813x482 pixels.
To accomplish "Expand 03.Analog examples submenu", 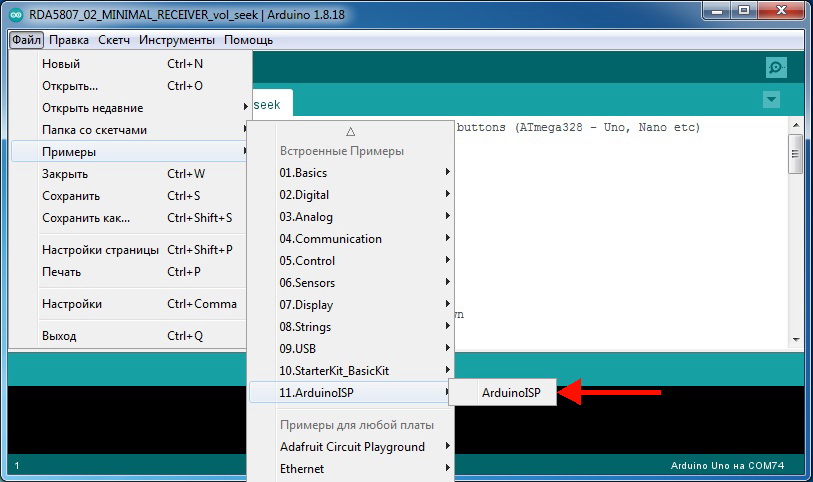I will [352, 217].
